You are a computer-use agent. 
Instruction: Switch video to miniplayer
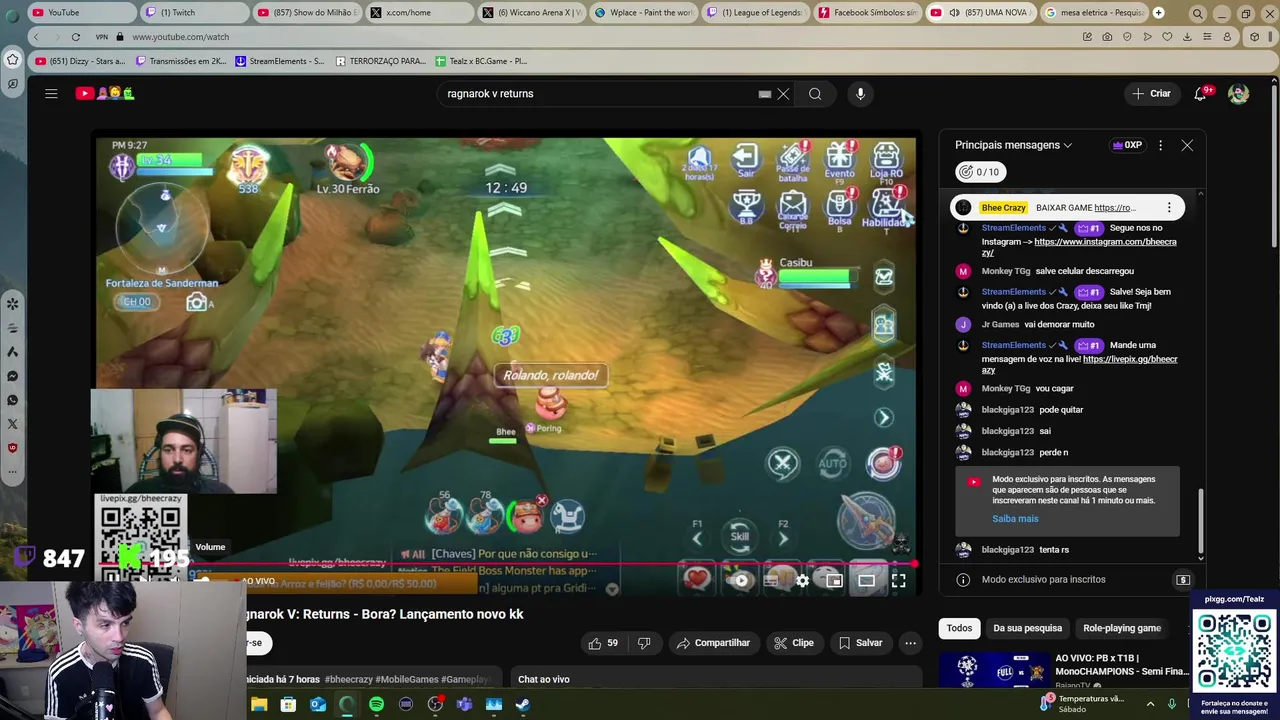coord(834,580)
